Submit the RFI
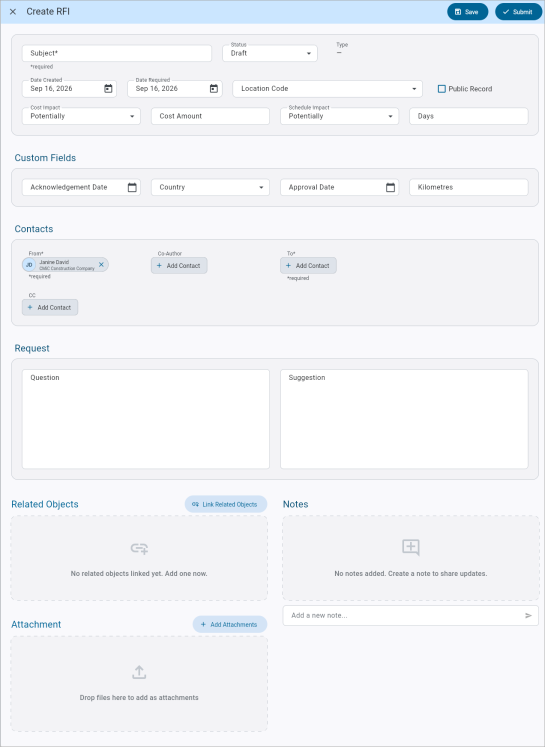The width and height of the screenshot is (545, 747). 518,12
